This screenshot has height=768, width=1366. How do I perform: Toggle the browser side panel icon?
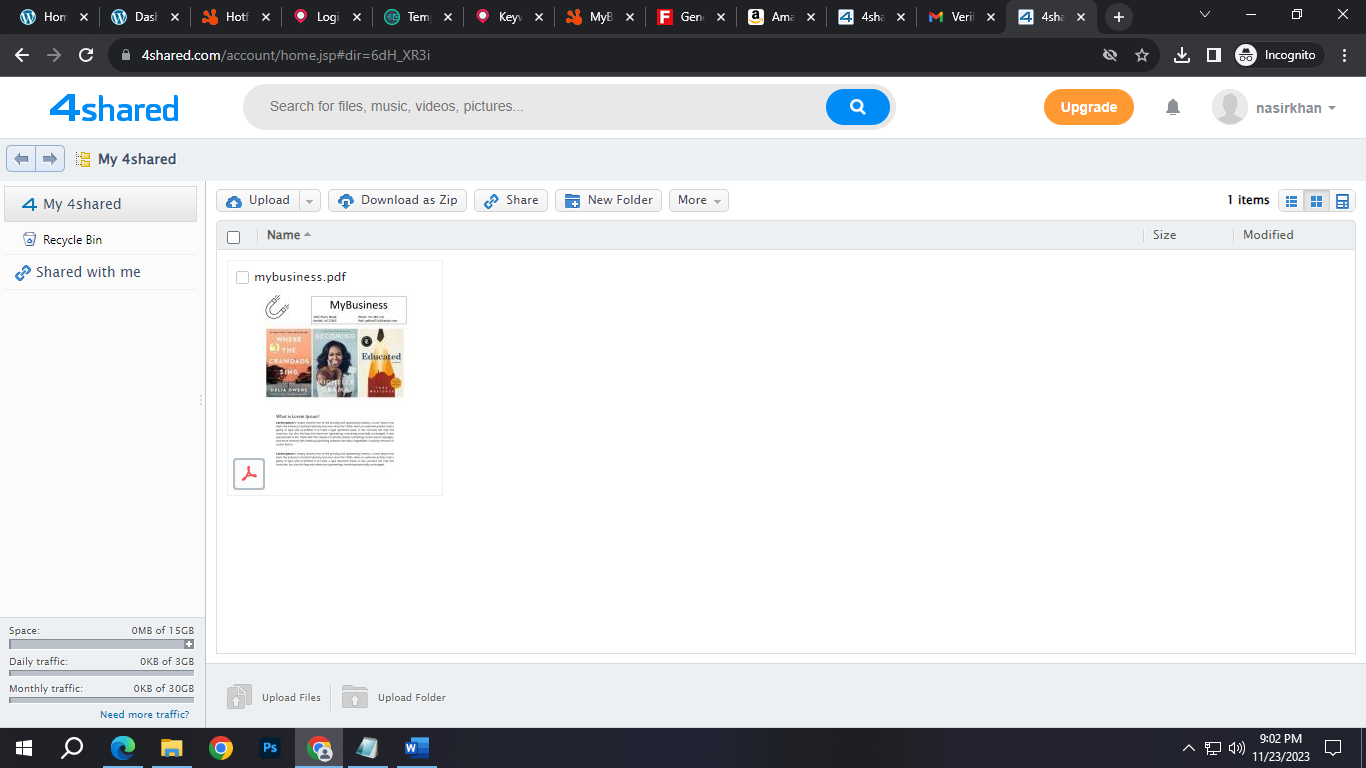1213,55
